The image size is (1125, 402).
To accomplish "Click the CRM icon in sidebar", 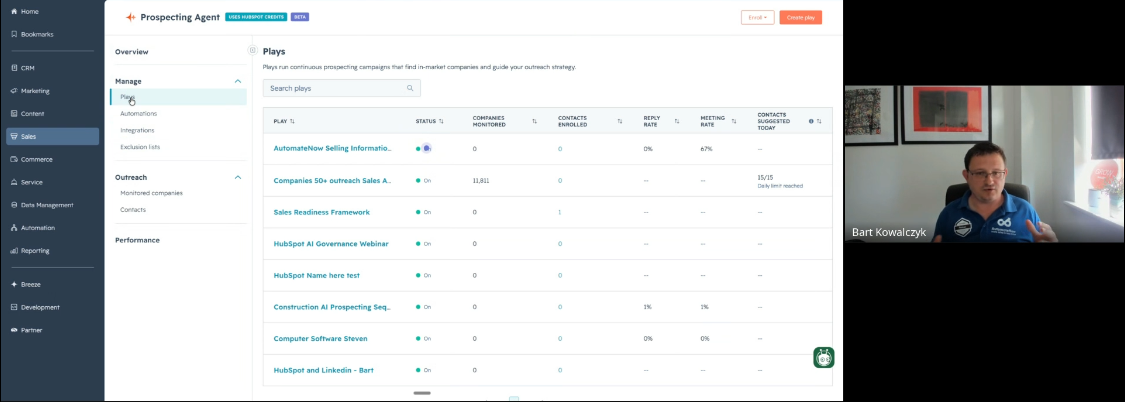I will (14, 68).
